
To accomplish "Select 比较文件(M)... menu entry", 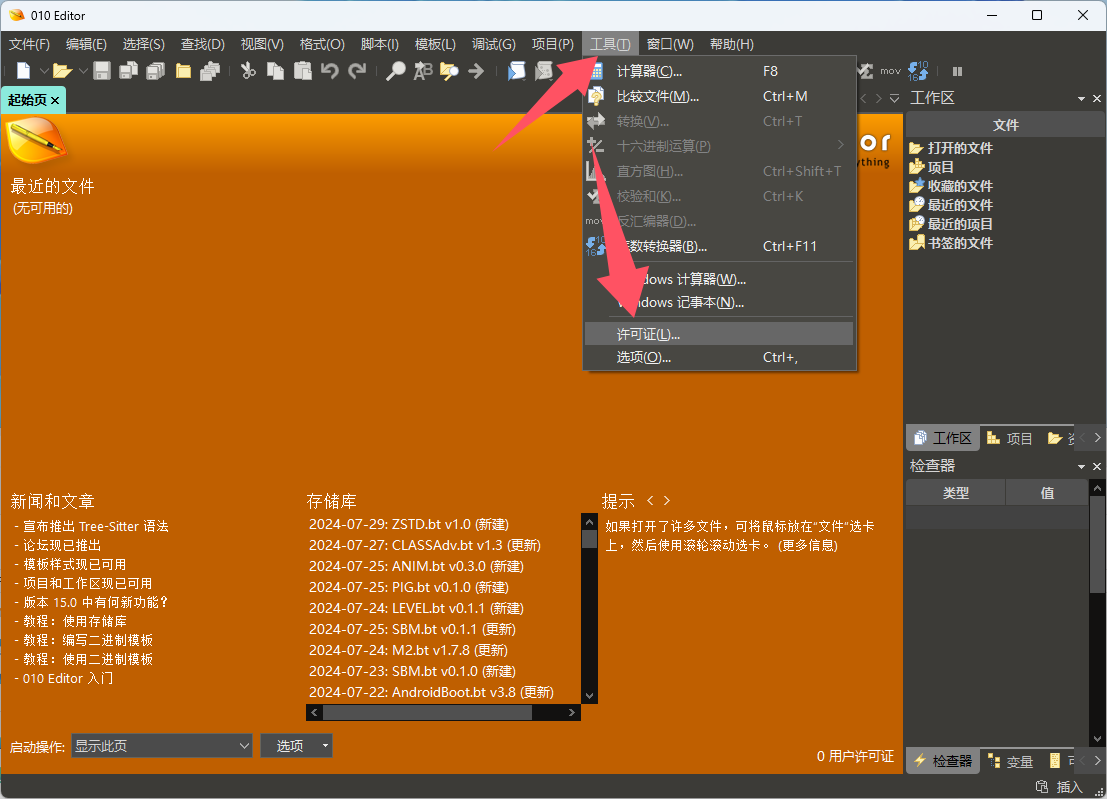I will (719, 96).
